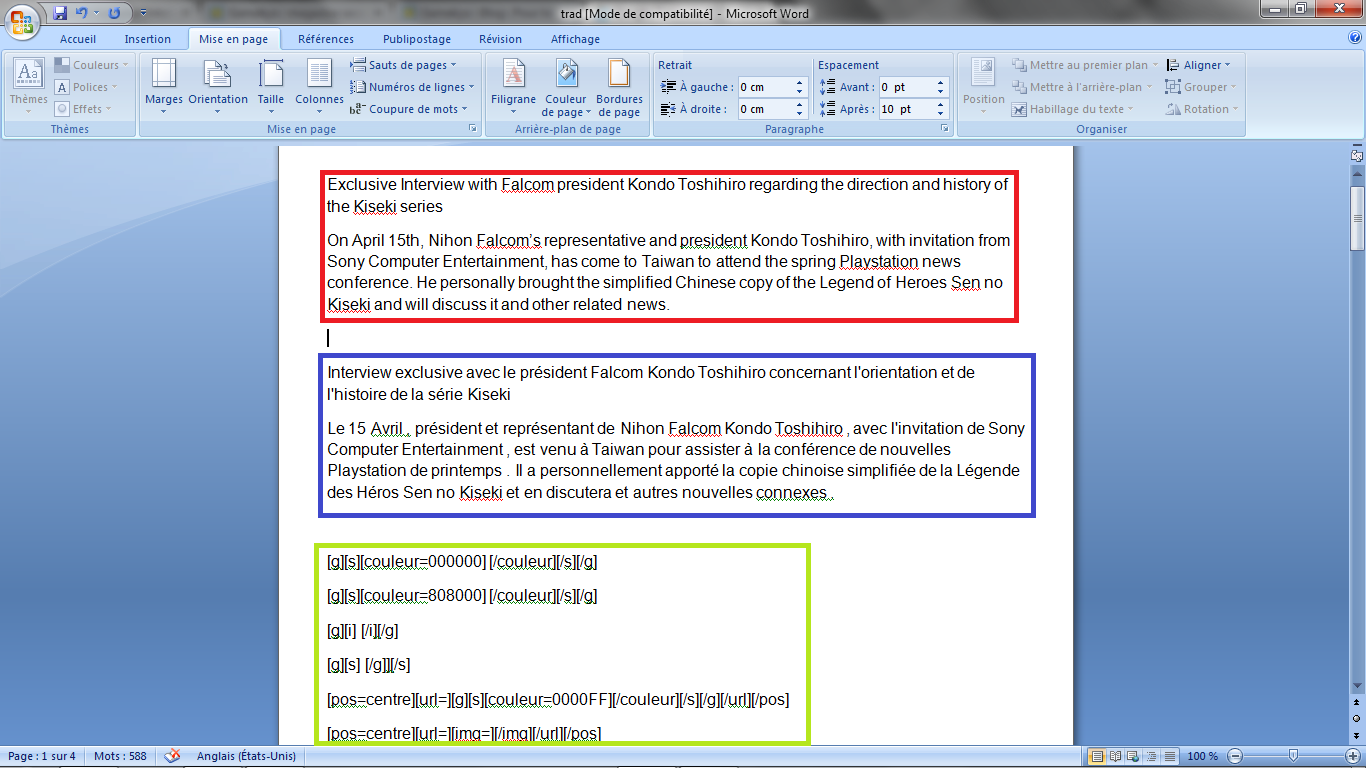Click the '[g][s] [/g]][/s]' line
The height and width of the screenshot is (768, 1366).
(x=369, y=665)
